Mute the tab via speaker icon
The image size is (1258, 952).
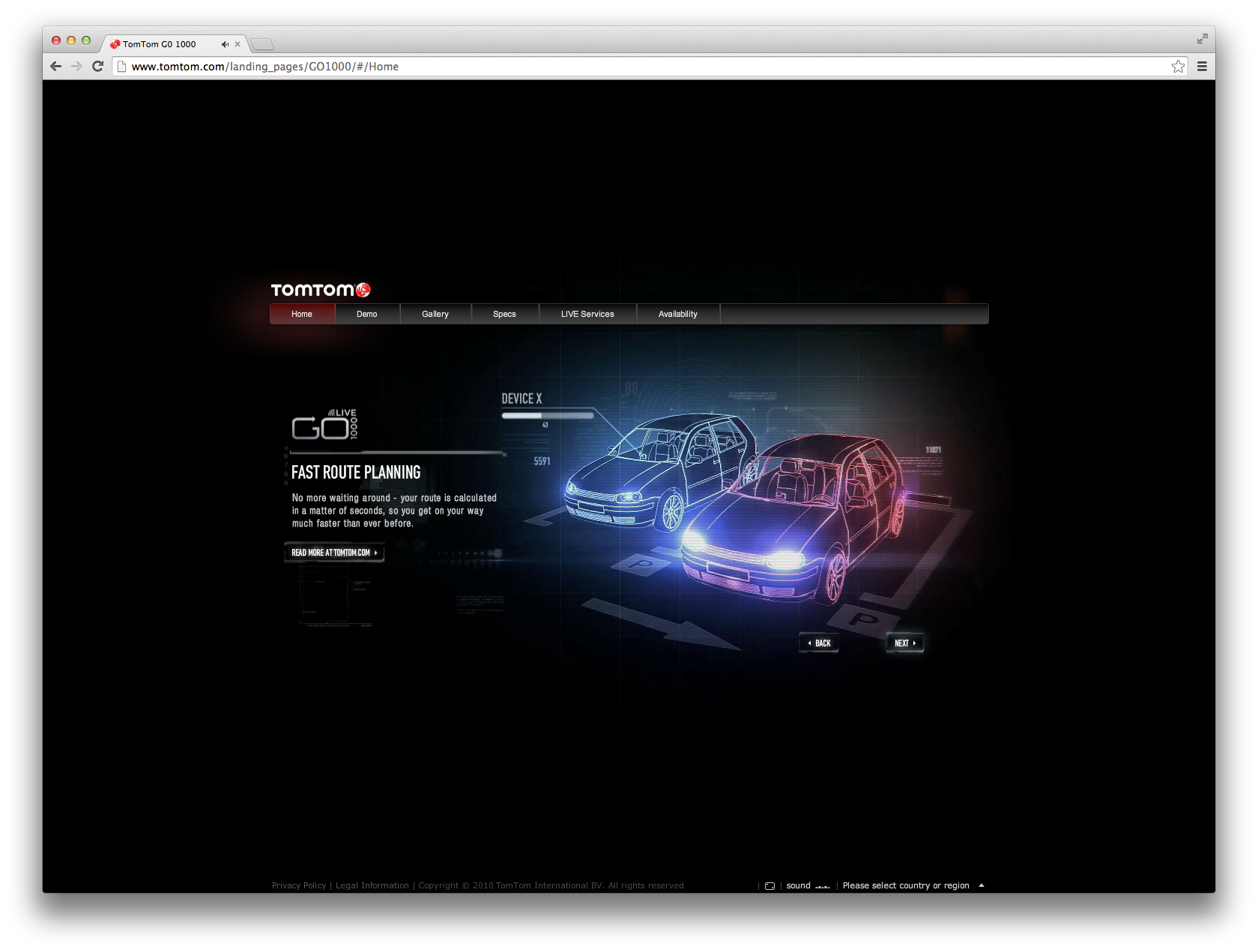(224, 44)
